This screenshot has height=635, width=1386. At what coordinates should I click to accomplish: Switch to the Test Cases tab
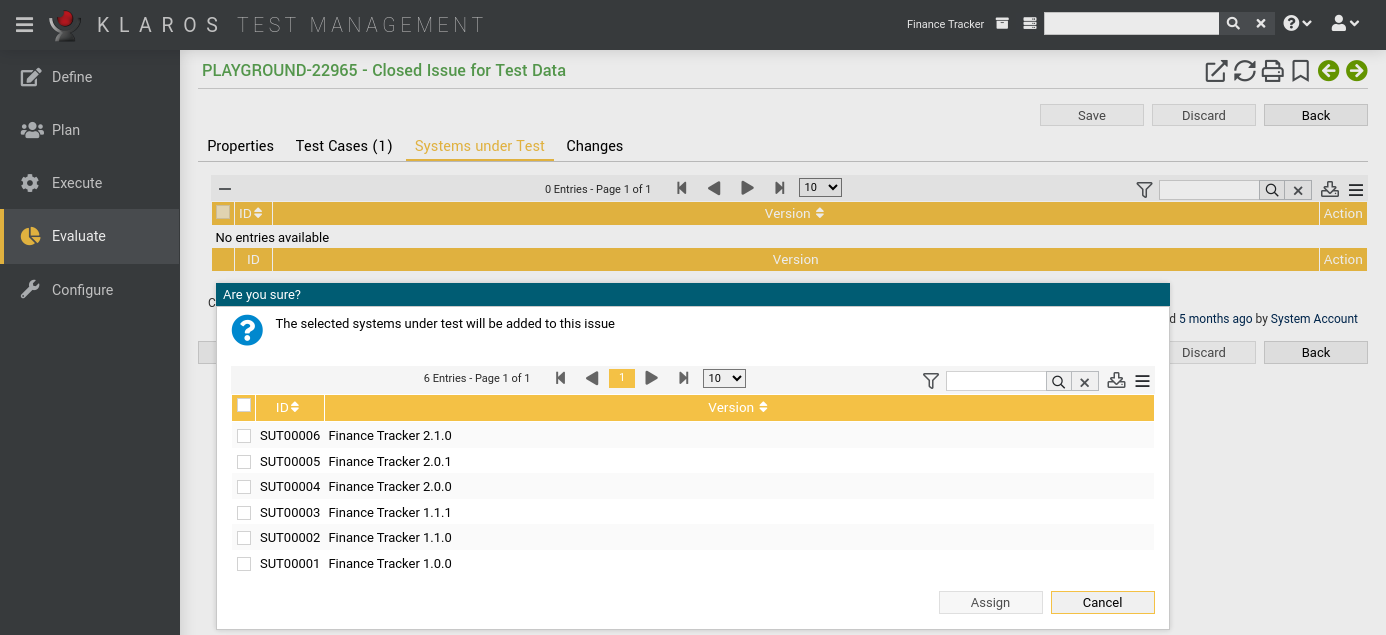343,146
